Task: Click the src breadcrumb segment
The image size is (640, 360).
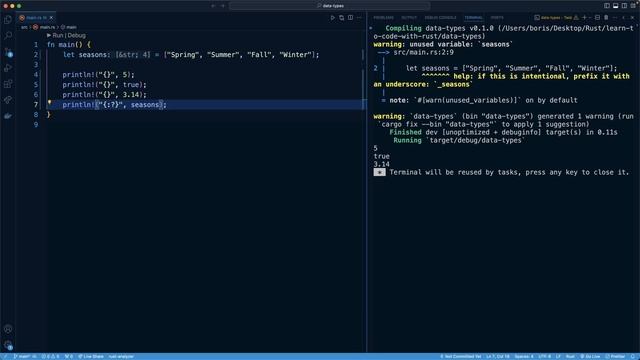Action: coord(24,27)
